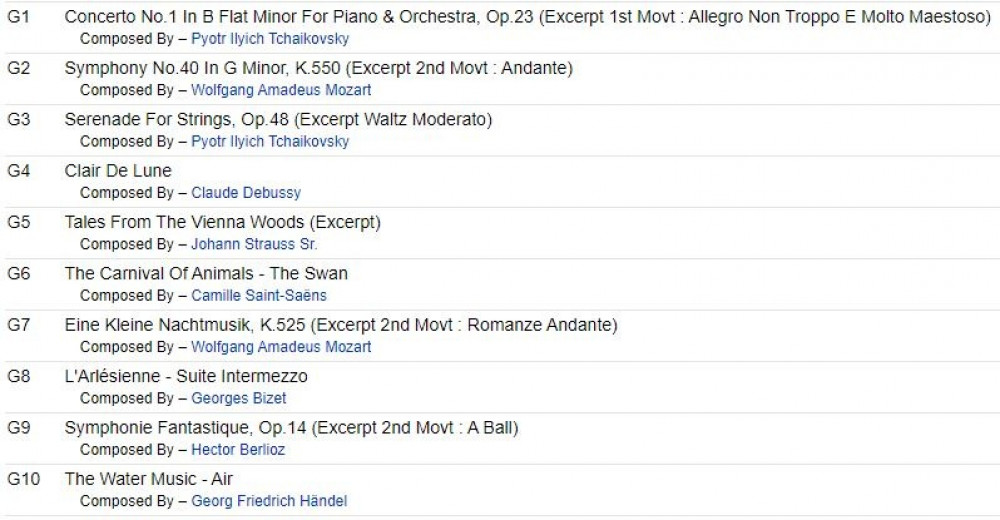Select the G5 track position label
Image resolution: width=1000 pixels, height=520 pixels.
(19, 222)
